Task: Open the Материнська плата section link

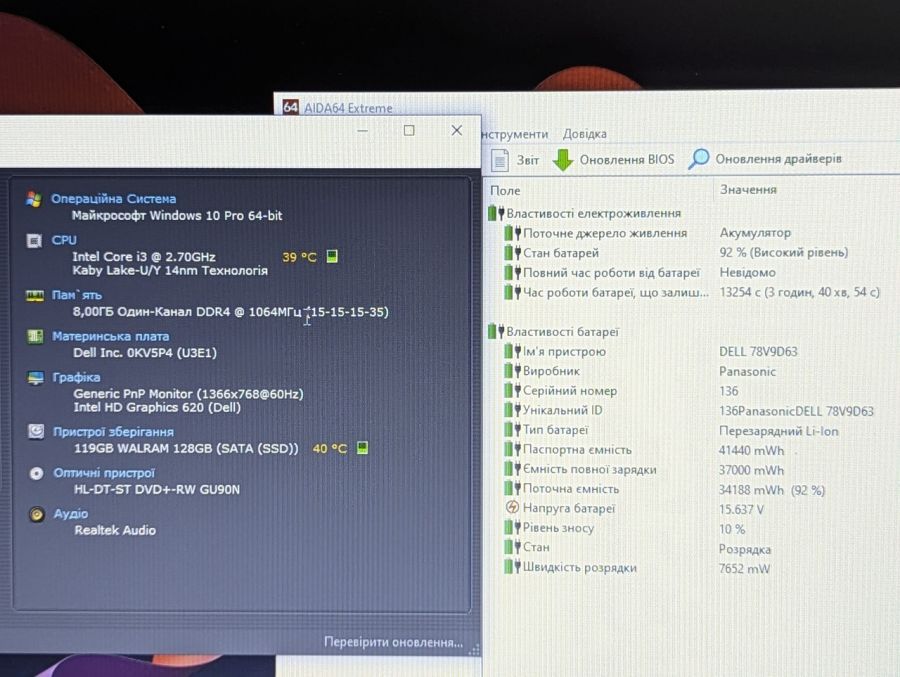Action: click(x=110, y=336)
